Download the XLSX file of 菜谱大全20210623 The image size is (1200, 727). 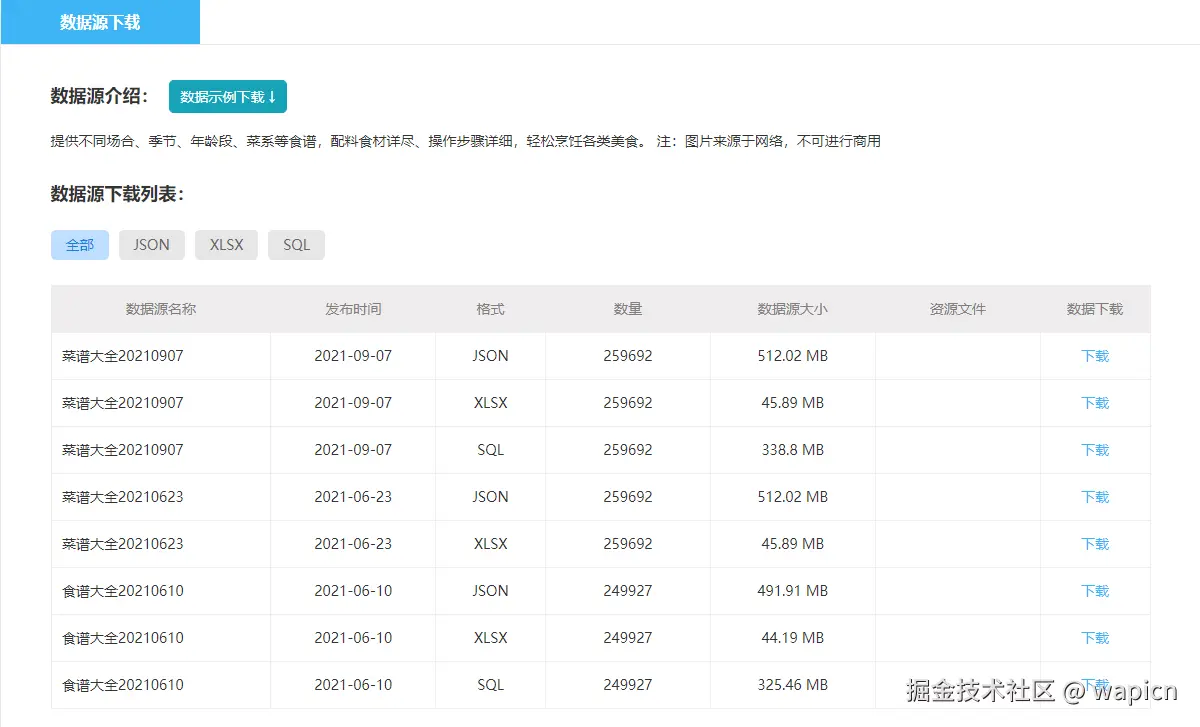click(x=1095, y=543)
